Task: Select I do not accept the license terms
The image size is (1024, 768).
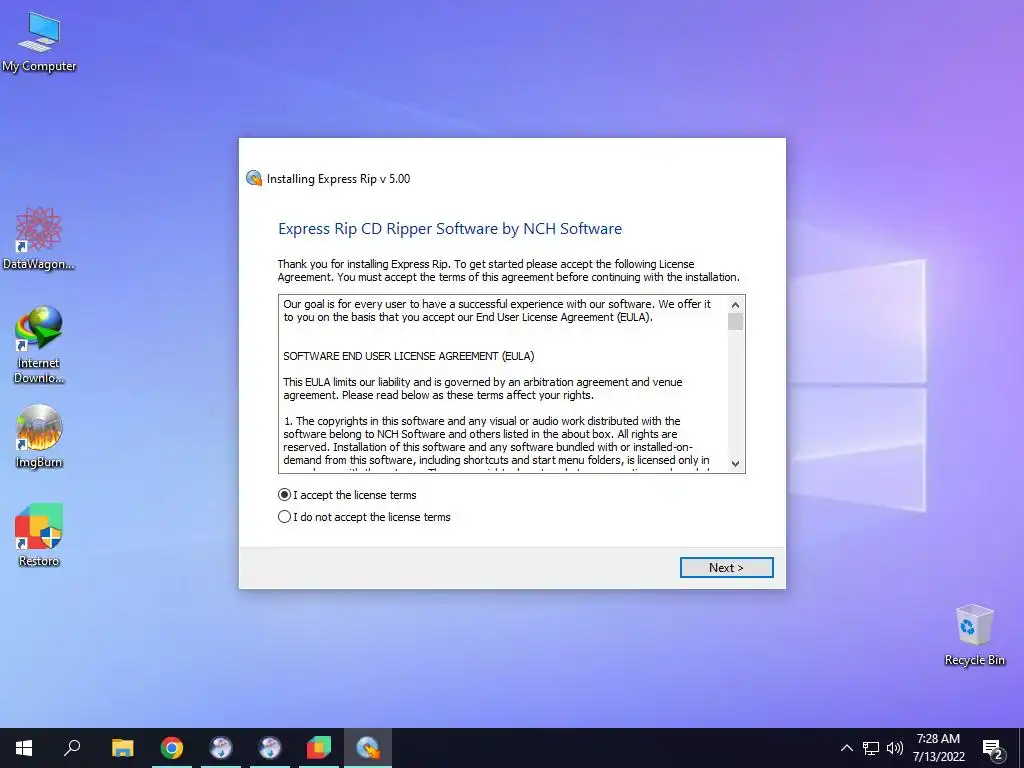Action: tap(364, 517)
